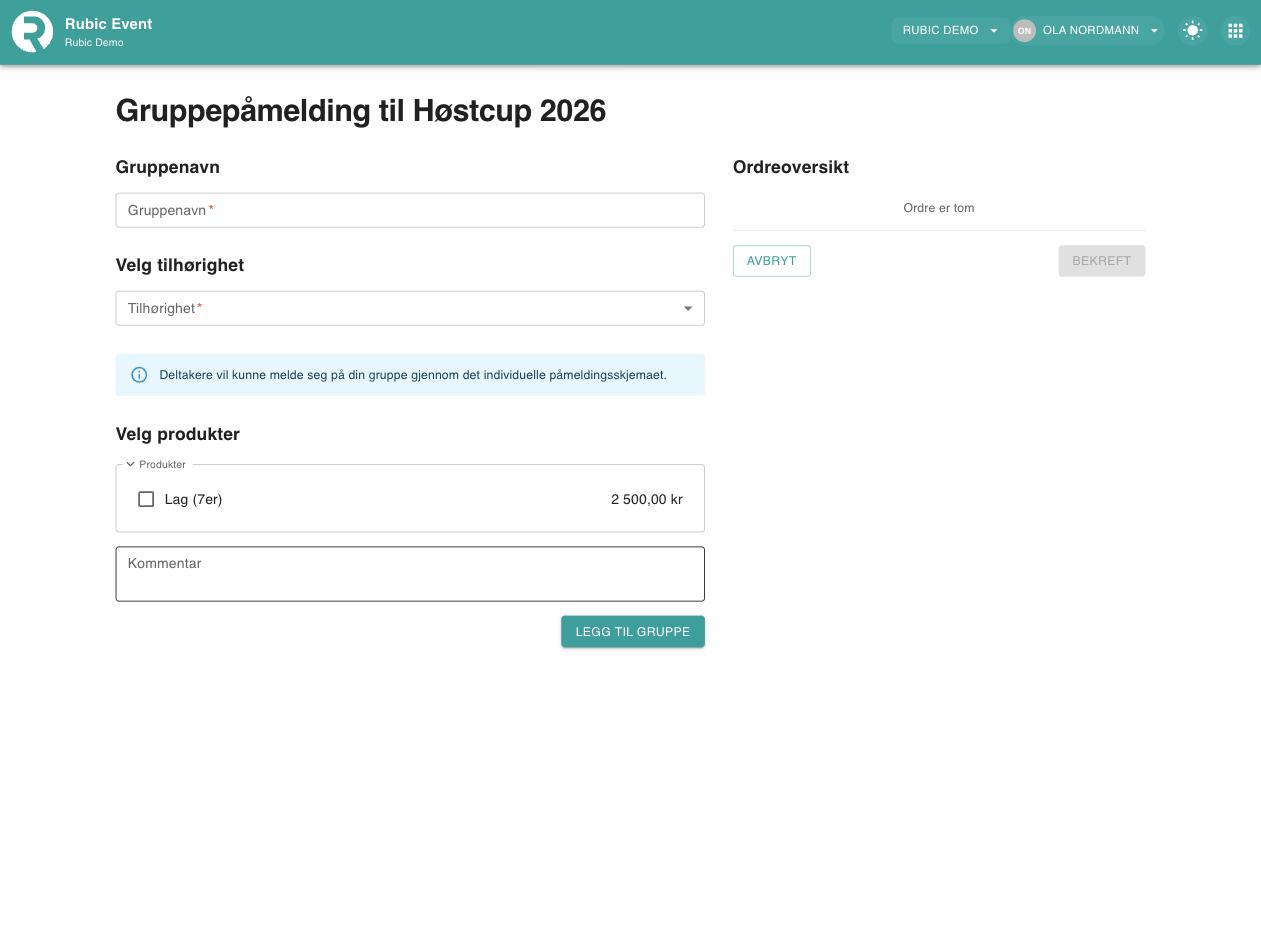Click the Velg produkter heading

pyautogui.click(x=178, y=434)
